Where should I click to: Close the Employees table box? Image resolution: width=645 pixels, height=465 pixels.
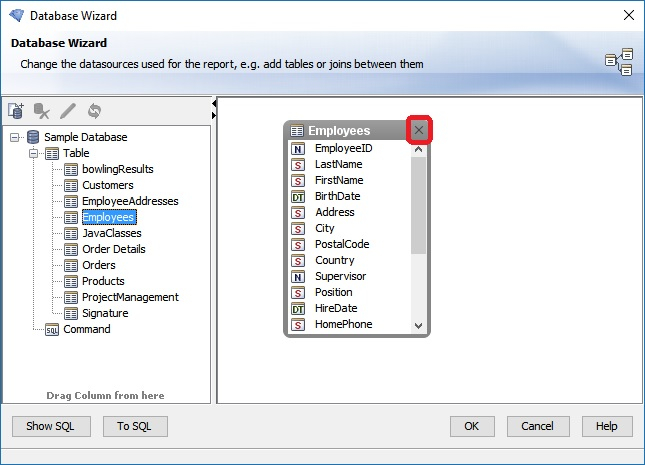[419, 130]
